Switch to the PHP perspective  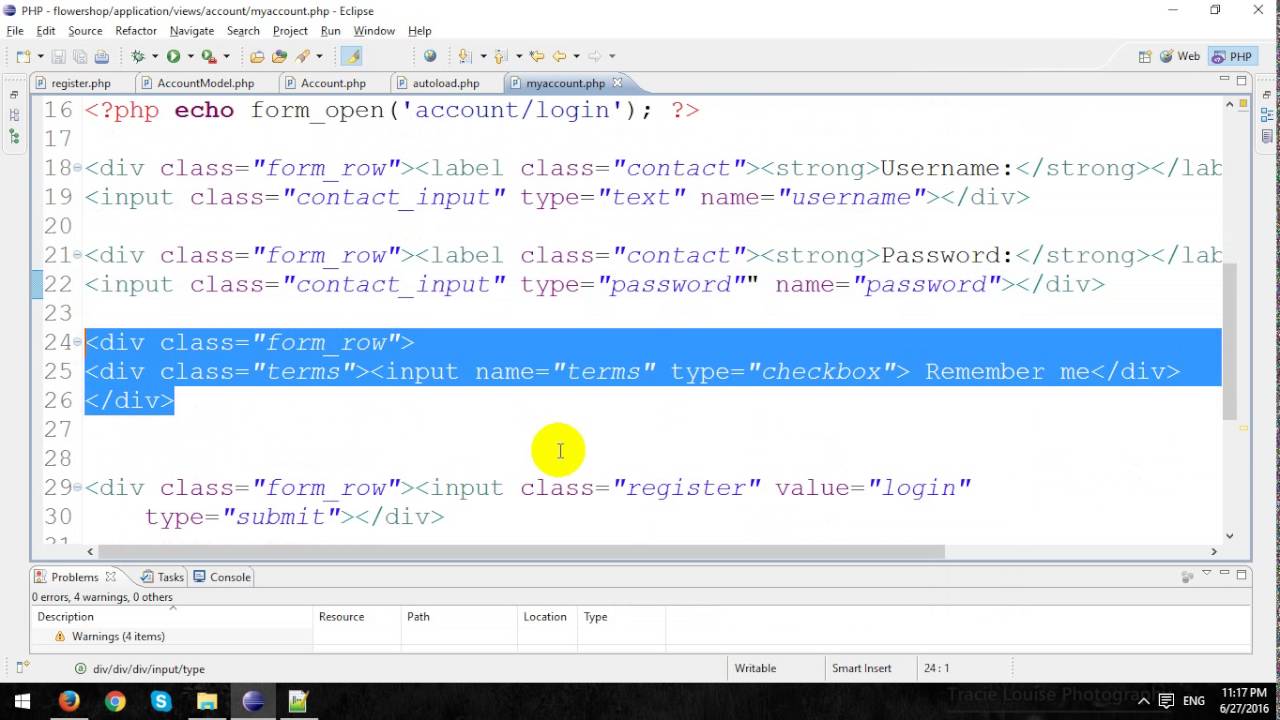click(1232, 57)
